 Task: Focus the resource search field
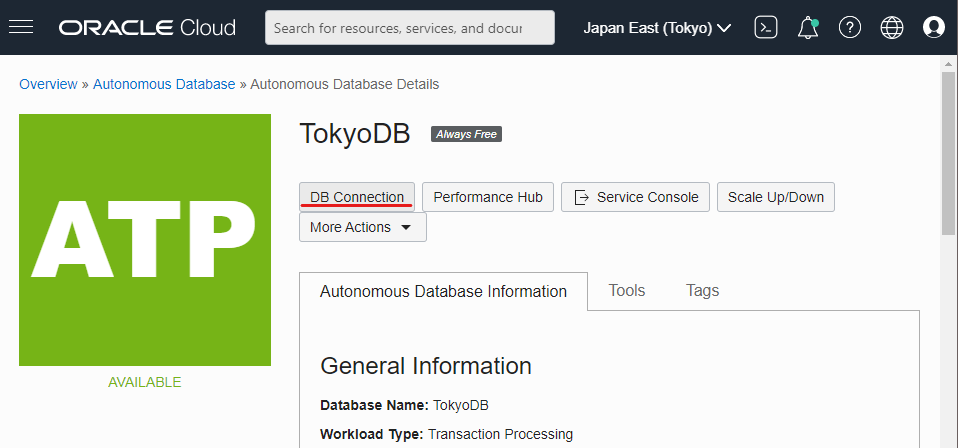[410, 28]
